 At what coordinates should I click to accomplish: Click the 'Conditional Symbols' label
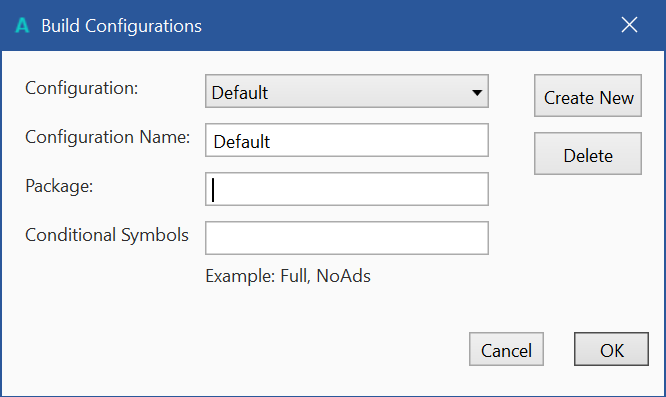[x=107, y=235]
